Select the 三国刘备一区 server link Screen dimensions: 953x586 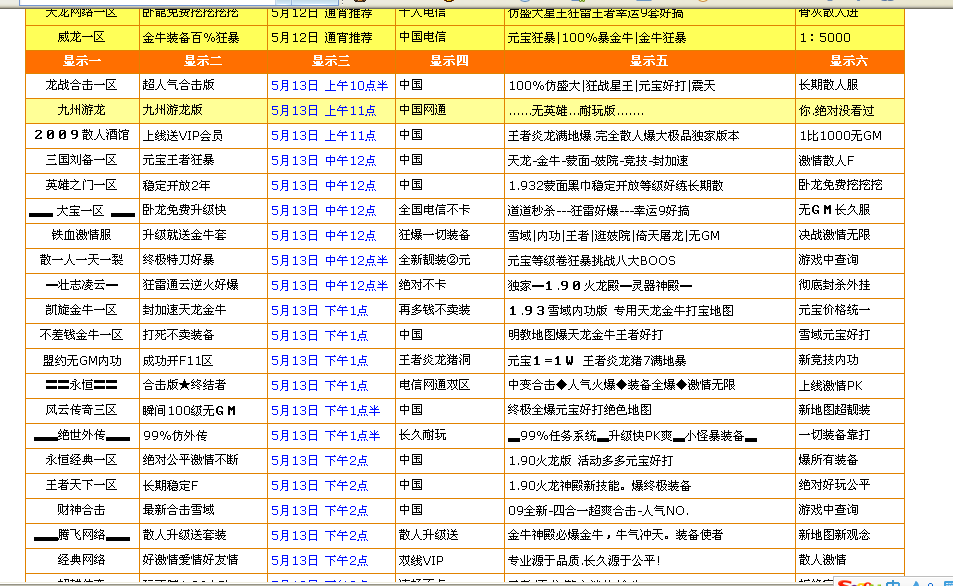[x=81, y=161]
